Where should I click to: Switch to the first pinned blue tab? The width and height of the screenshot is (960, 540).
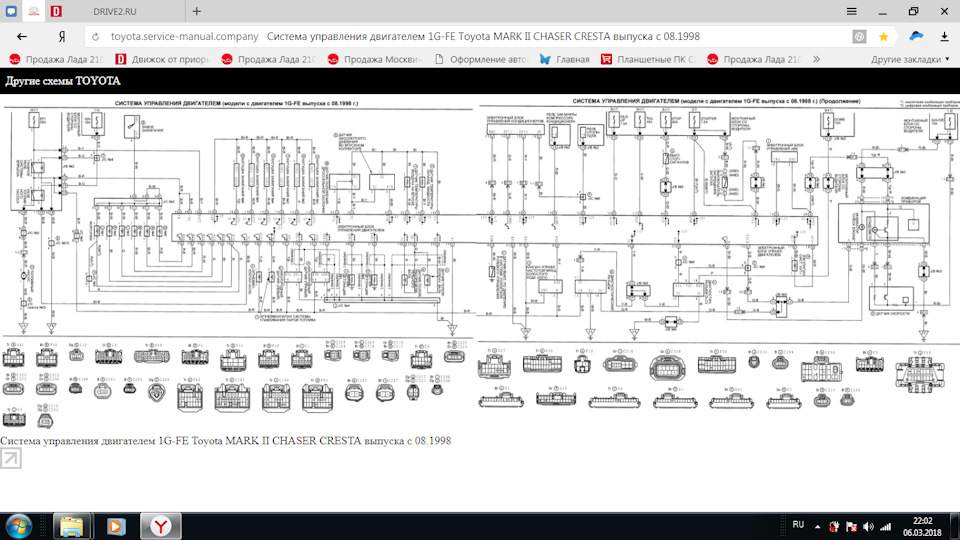[x=11, y=11]
